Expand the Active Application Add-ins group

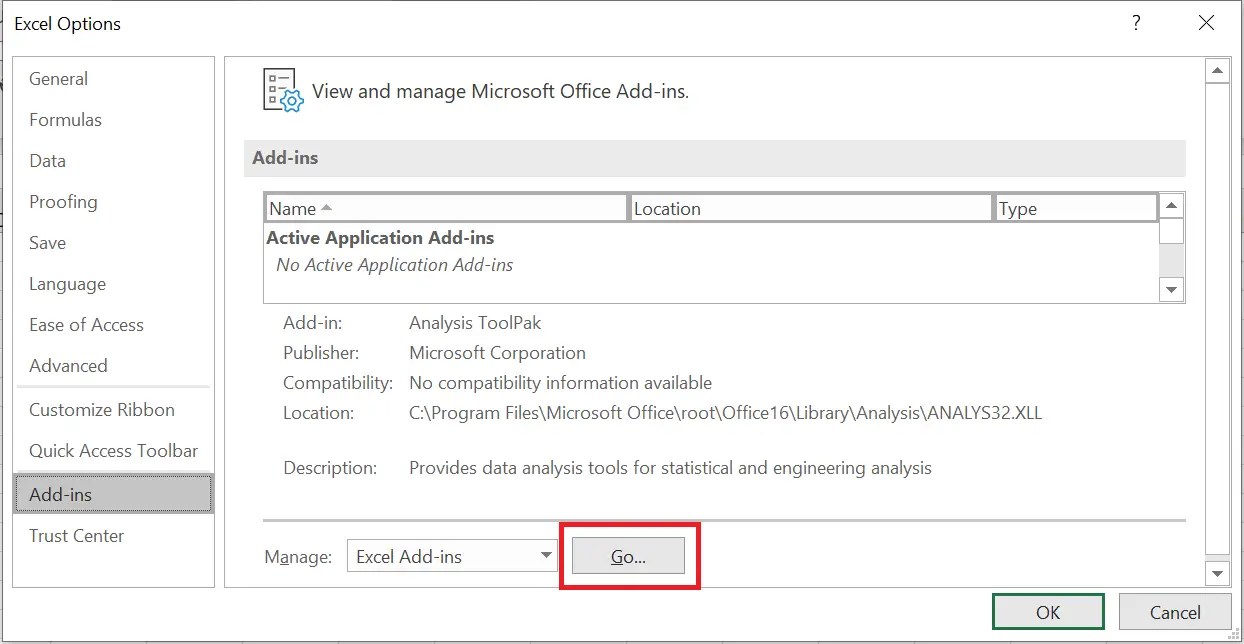[380, 237]
